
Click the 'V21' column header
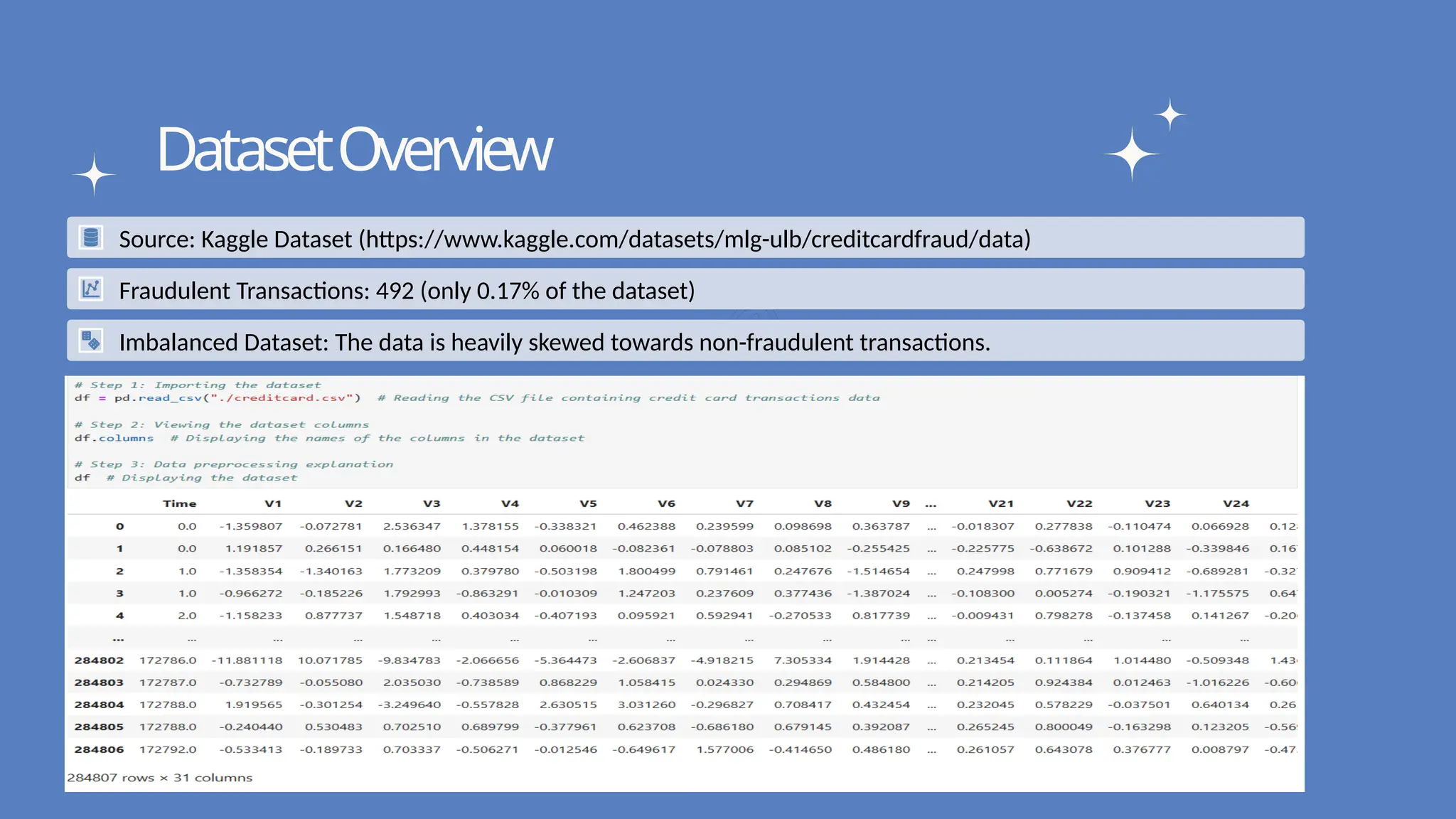1001,503
